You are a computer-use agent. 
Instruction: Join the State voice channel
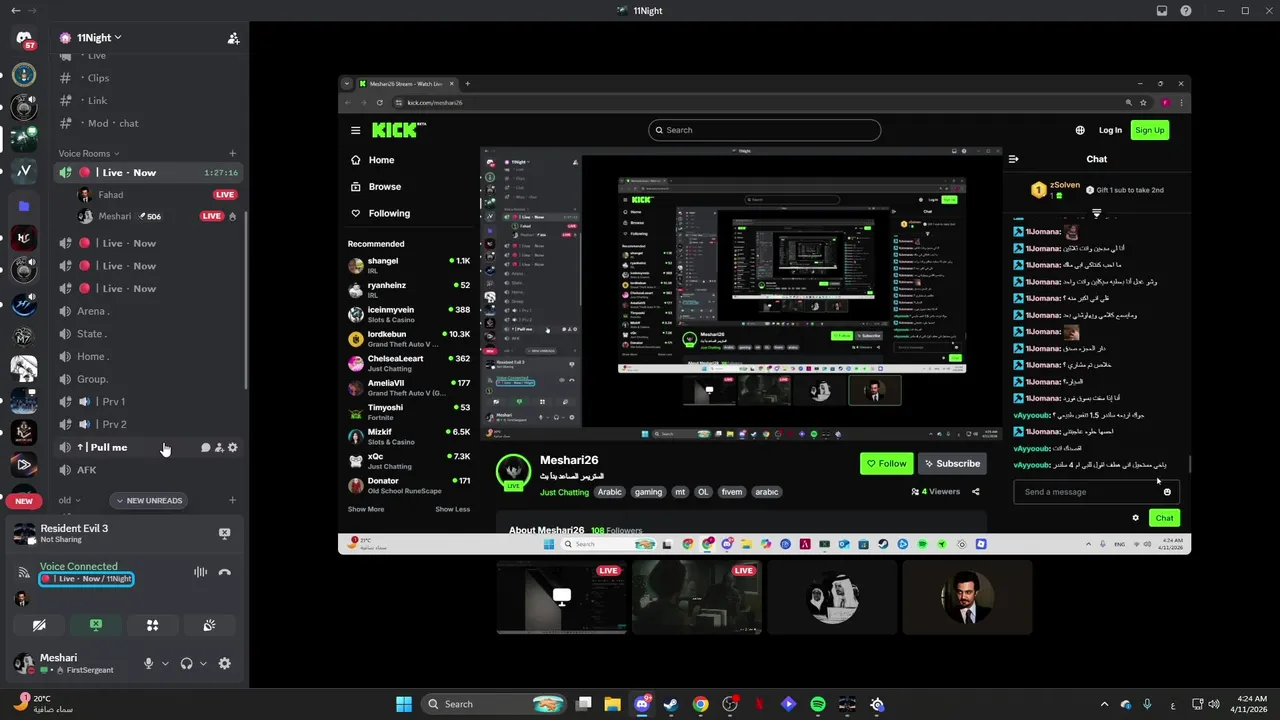coord(91,334)
